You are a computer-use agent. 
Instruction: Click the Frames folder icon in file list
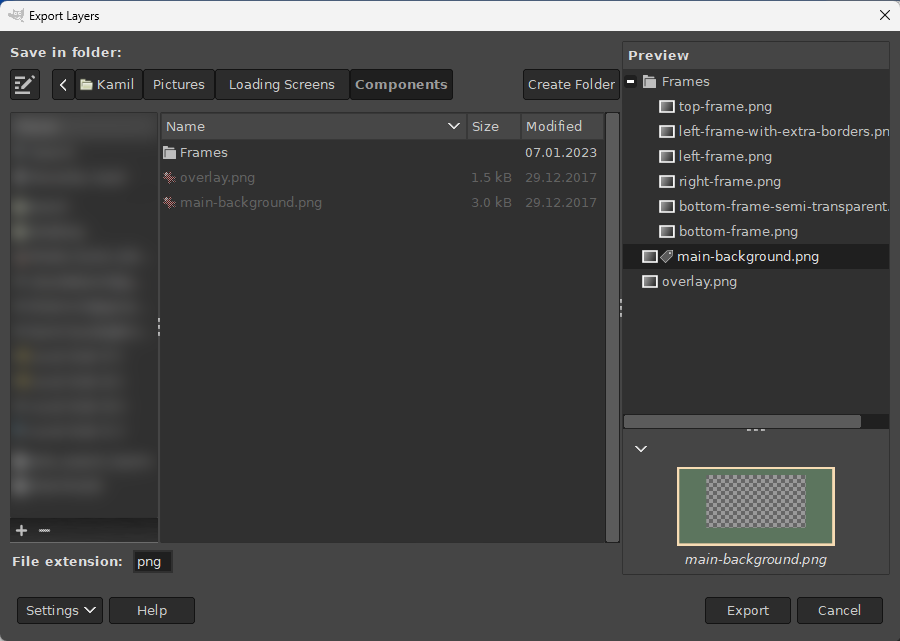click(x=170, y=153)
